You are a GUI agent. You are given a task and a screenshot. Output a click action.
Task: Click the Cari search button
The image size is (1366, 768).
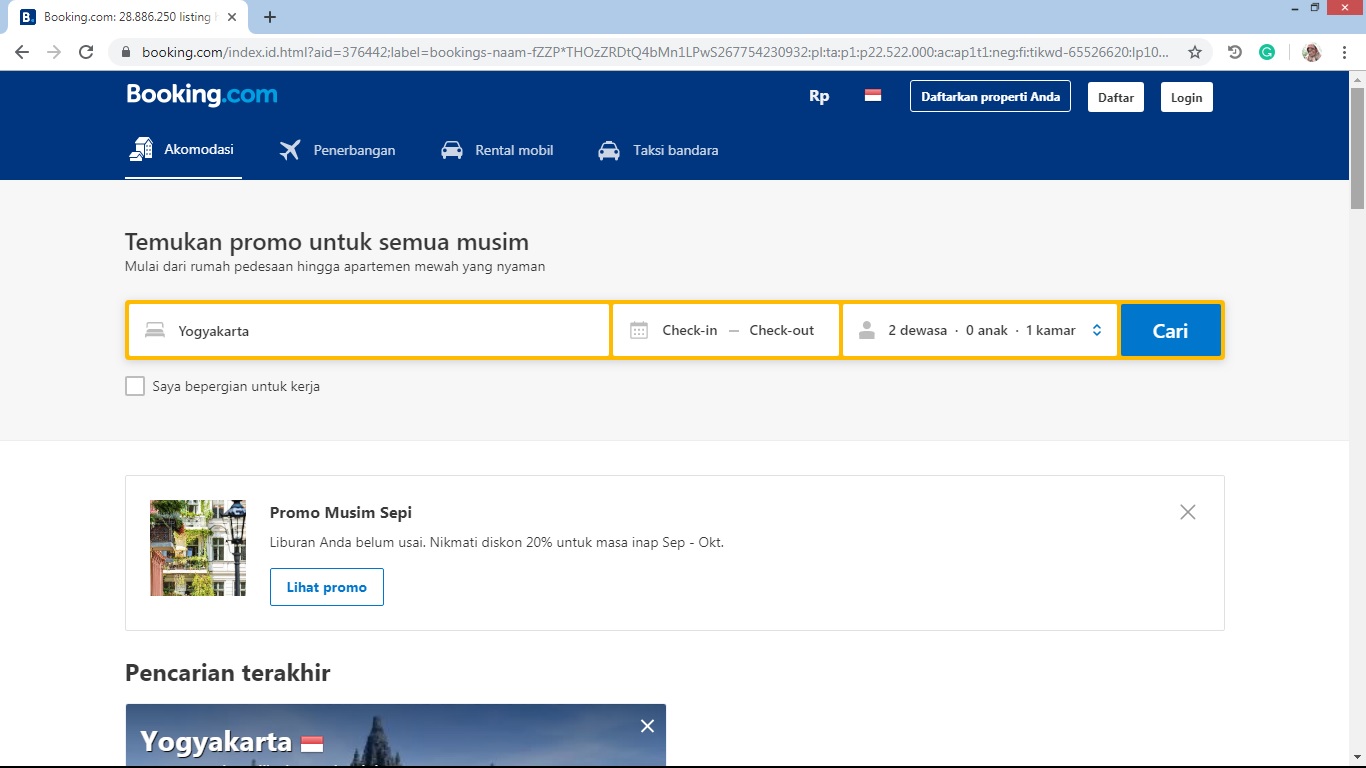[1171, 330]
